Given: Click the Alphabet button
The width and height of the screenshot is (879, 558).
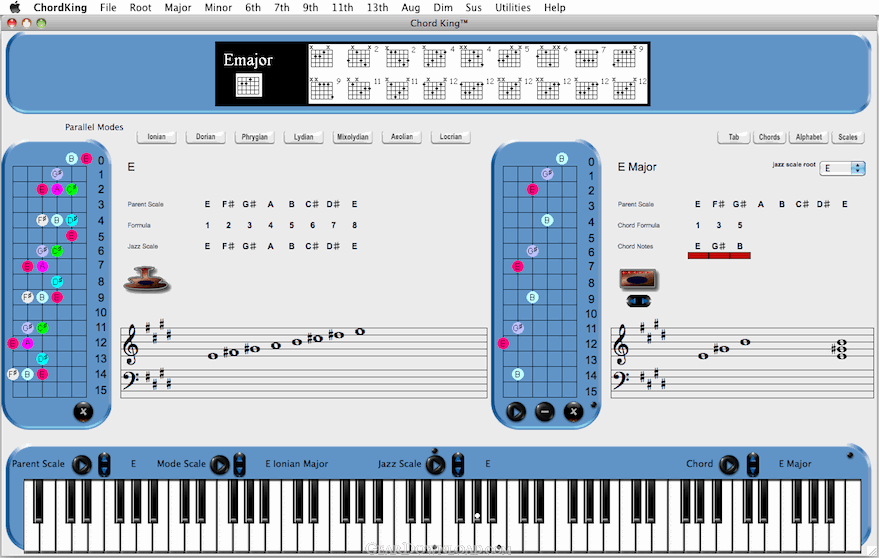Looking at the screenshot, I should (x=809, y=137).
